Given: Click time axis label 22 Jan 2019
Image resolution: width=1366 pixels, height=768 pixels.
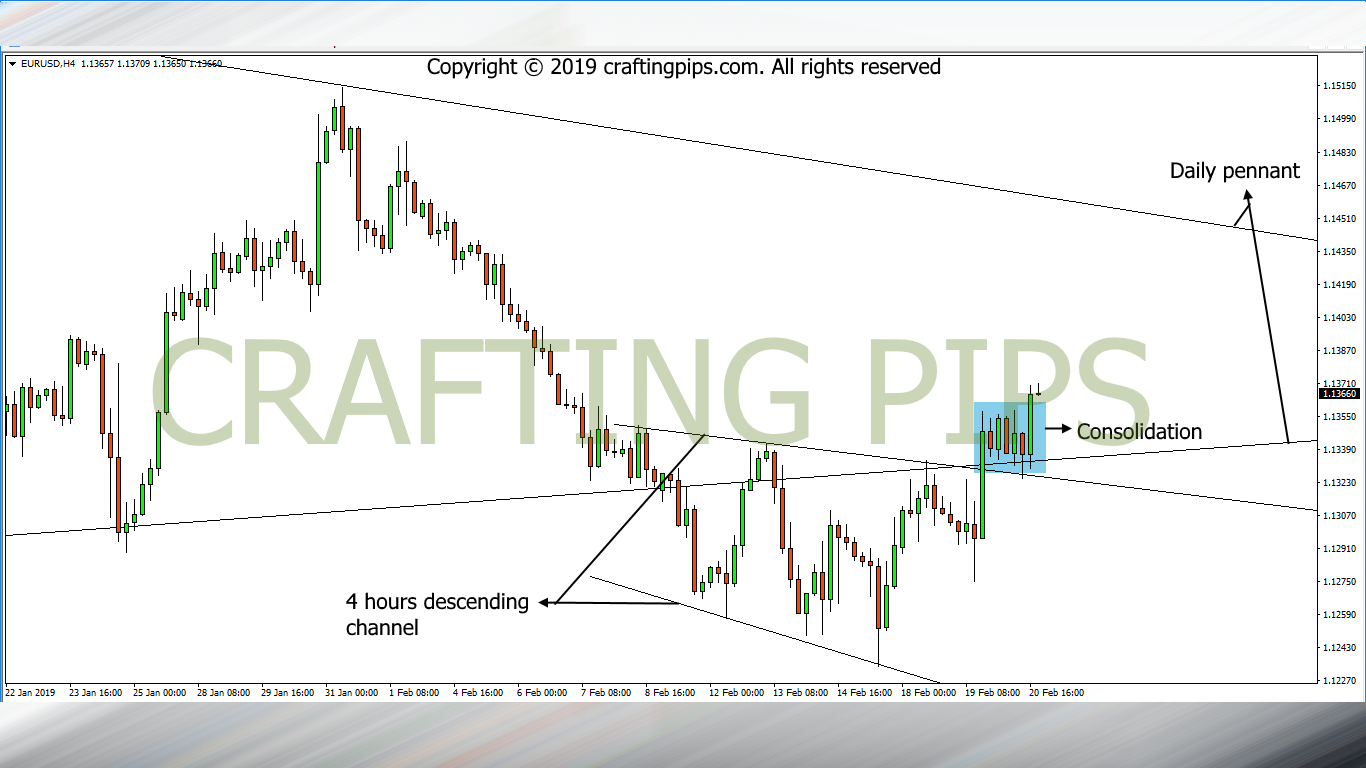Looking at the screenshot, I should click(28, 692).
